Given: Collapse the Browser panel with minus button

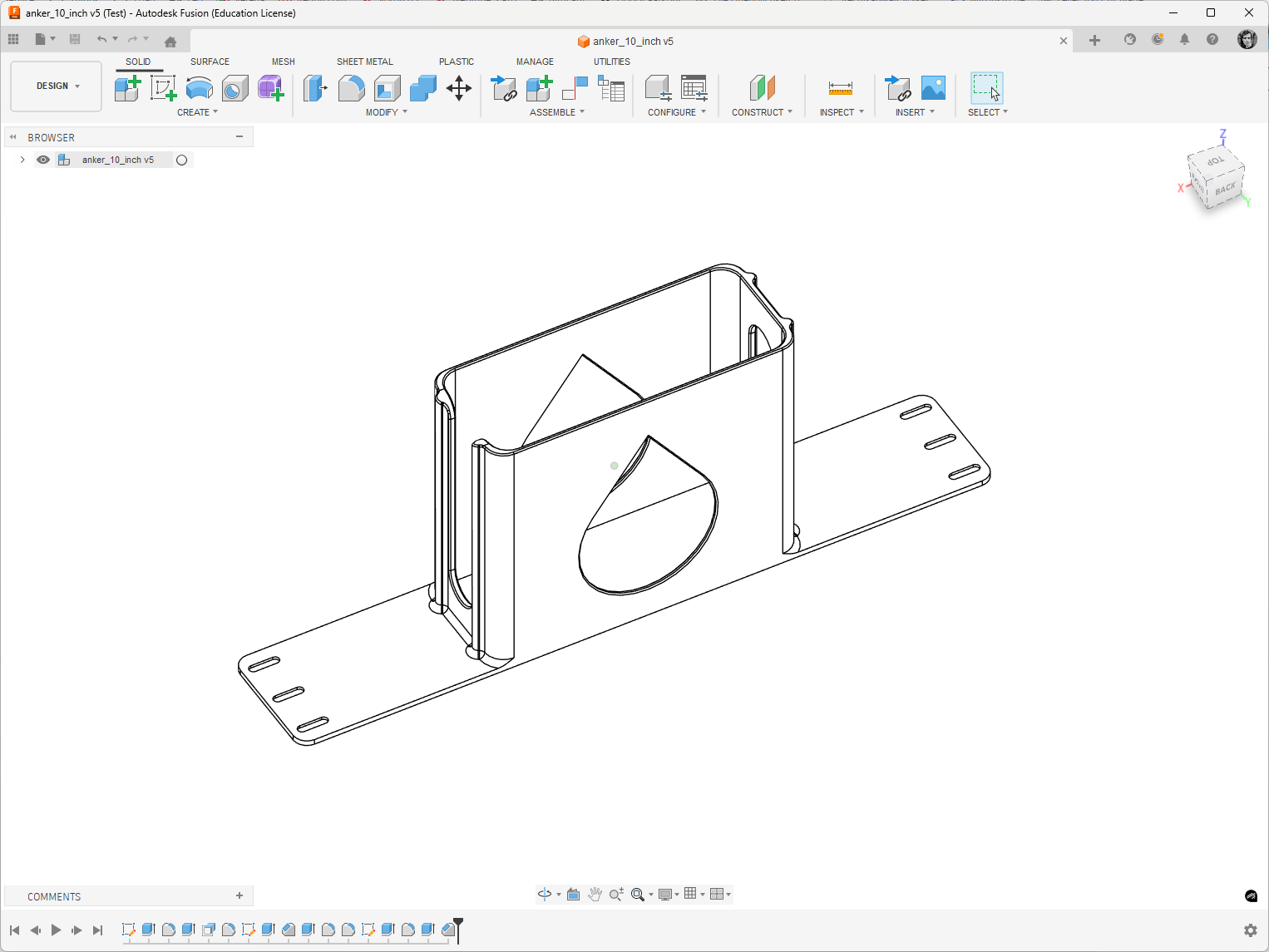Looking at the screenshot, I should [x=239, y=136].
